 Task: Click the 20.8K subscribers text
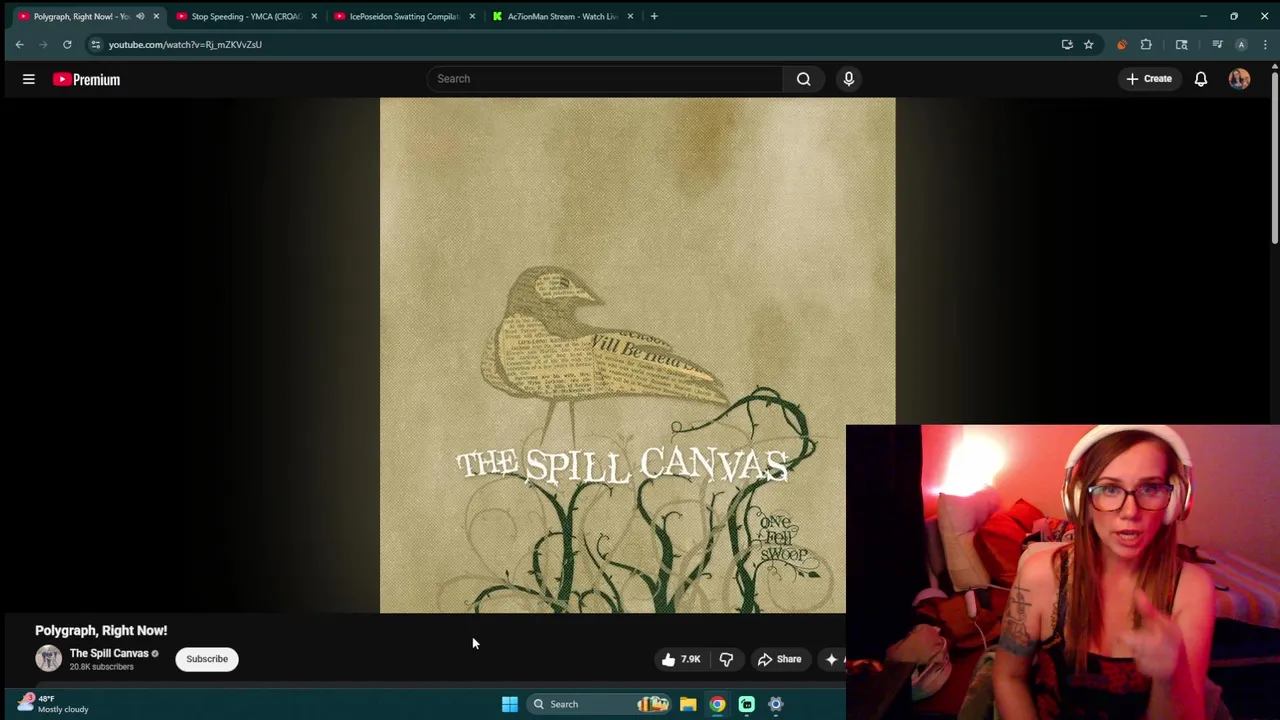coord(102,667)
